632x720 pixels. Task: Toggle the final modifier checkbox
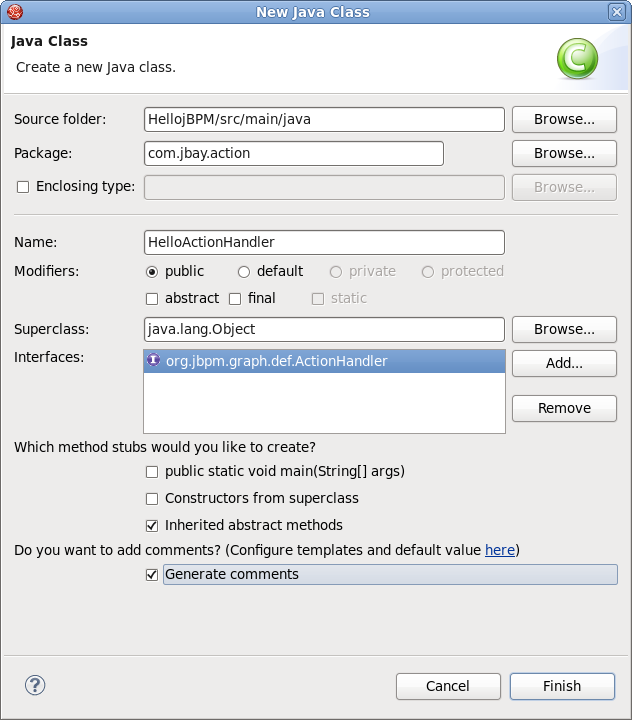[235, 299]
